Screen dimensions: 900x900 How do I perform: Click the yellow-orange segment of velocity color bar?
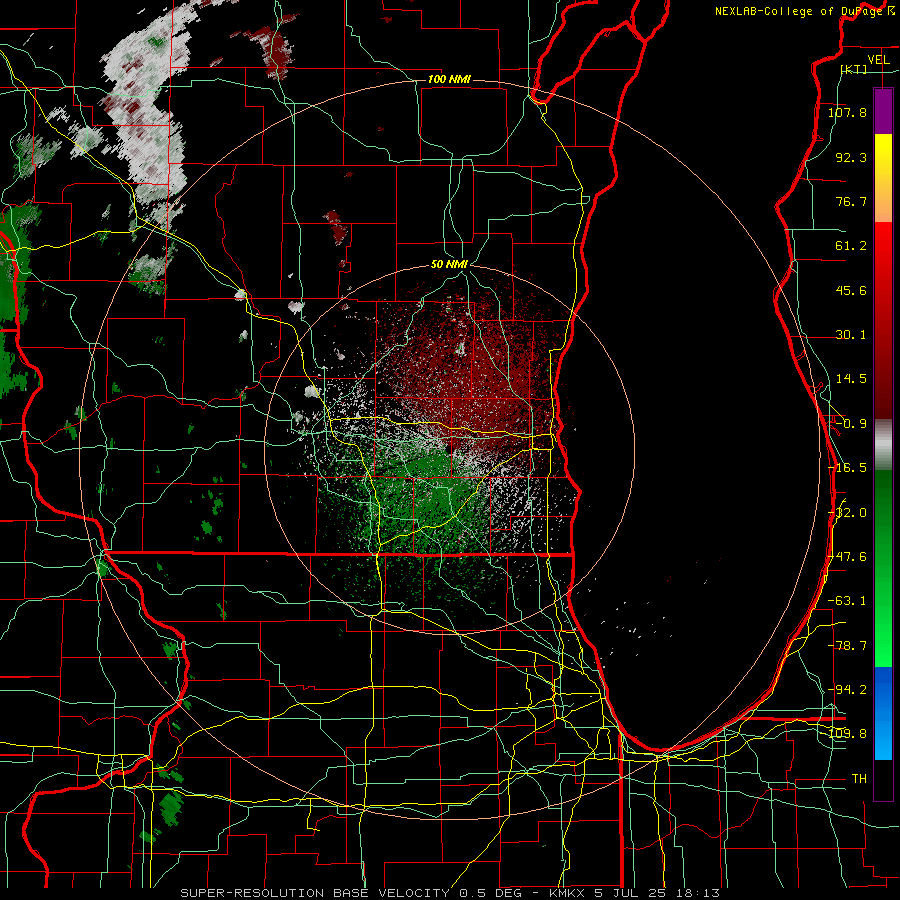point(883,178)
